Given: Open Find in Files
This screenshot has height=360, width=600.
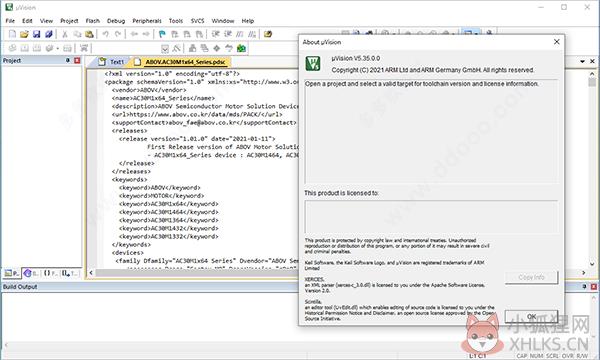Looking at the screenshot, I should tap(268, 34).
